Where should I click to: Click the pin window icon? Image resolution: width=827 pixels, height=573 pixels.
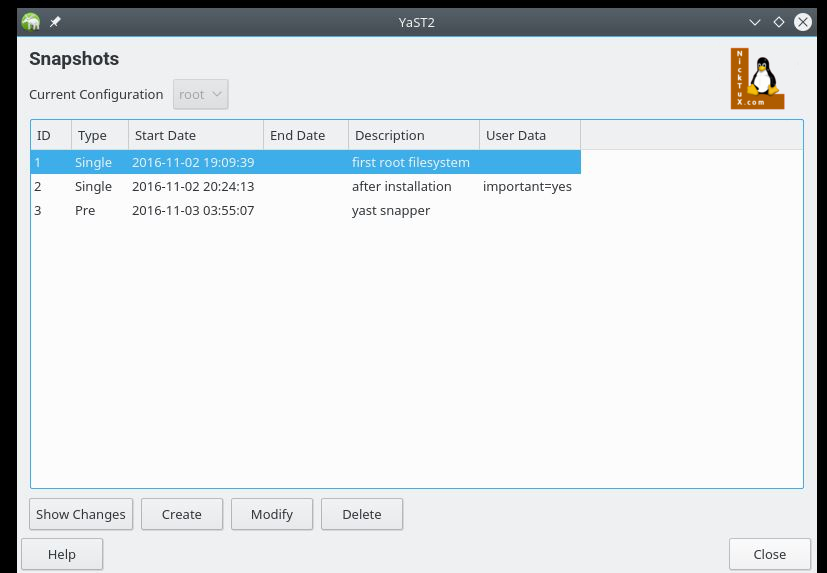[56, 22]
